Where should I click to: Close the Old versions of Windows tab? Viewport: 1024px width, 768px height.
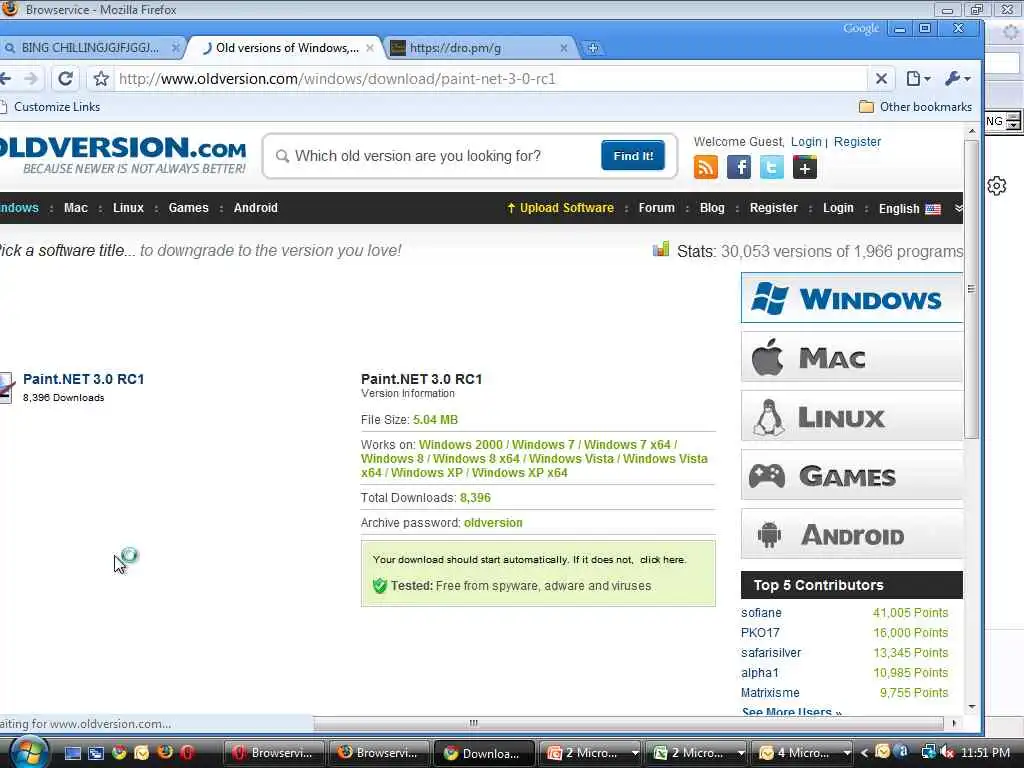click(370, 48)
